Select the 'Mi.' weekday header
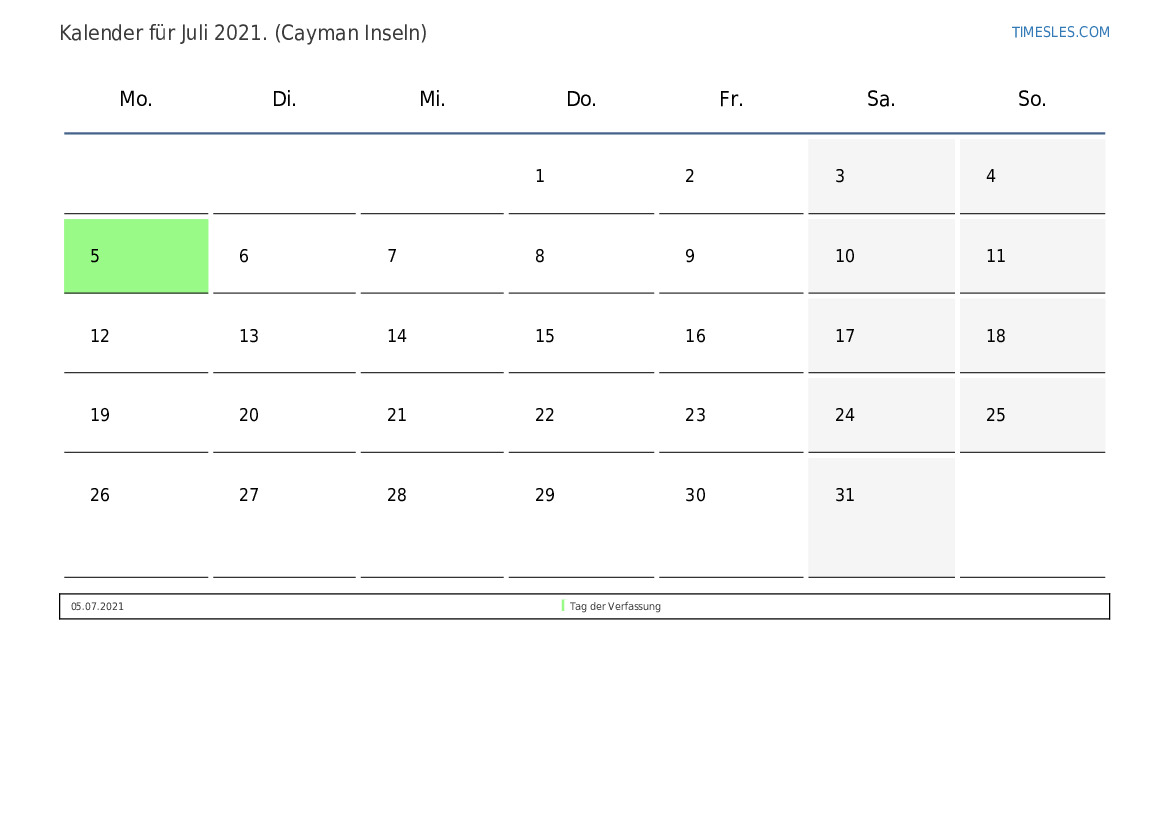1169x827 pixels. 432,99
